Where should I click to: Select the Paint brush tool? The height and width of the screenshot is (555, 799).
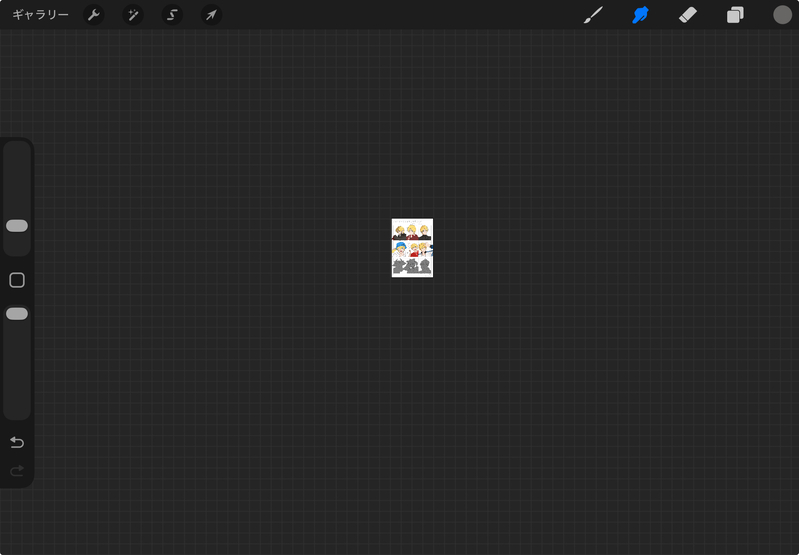point(593,15)
